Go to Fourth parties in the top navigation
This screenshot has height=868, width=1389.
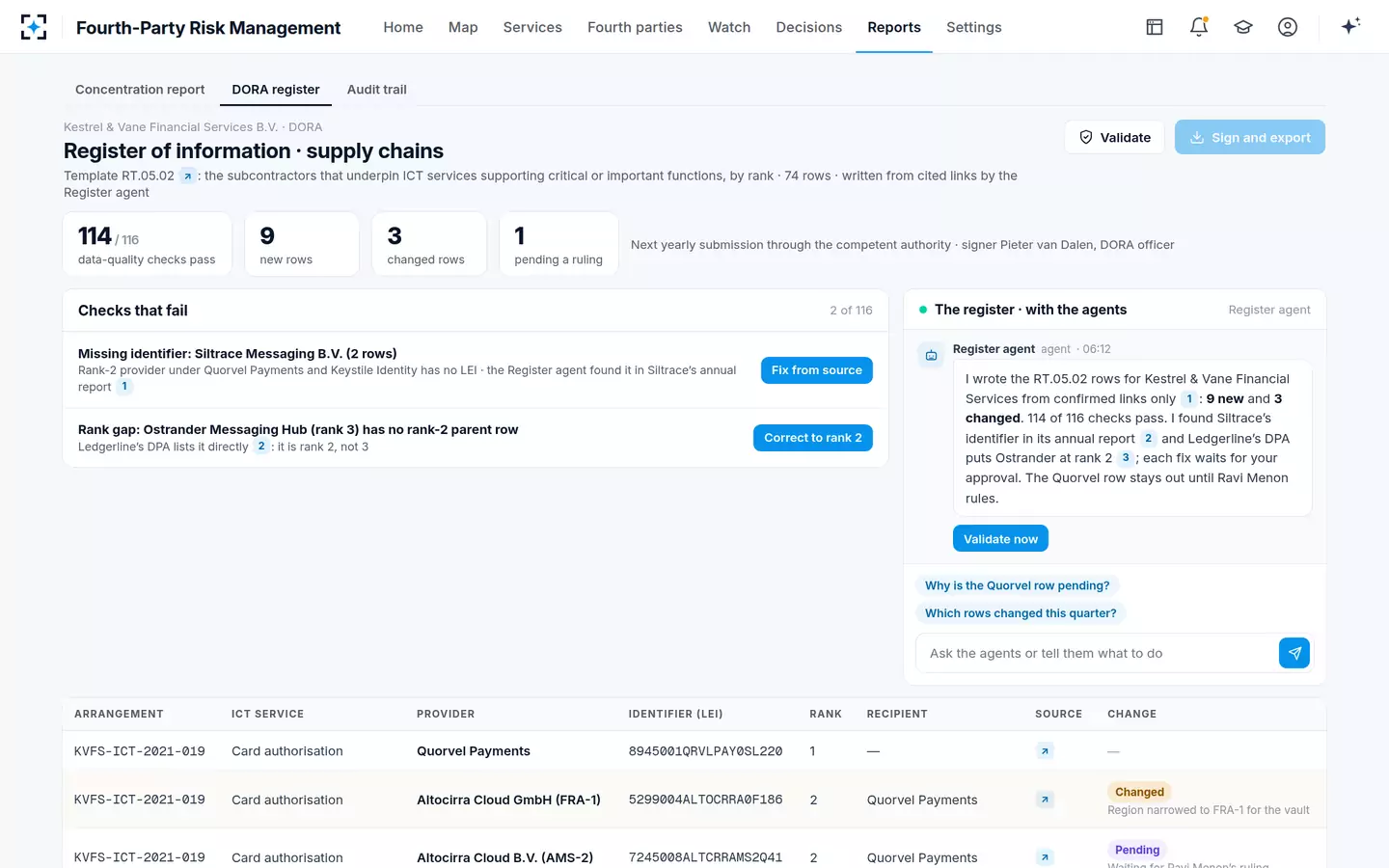click(635, 27)
